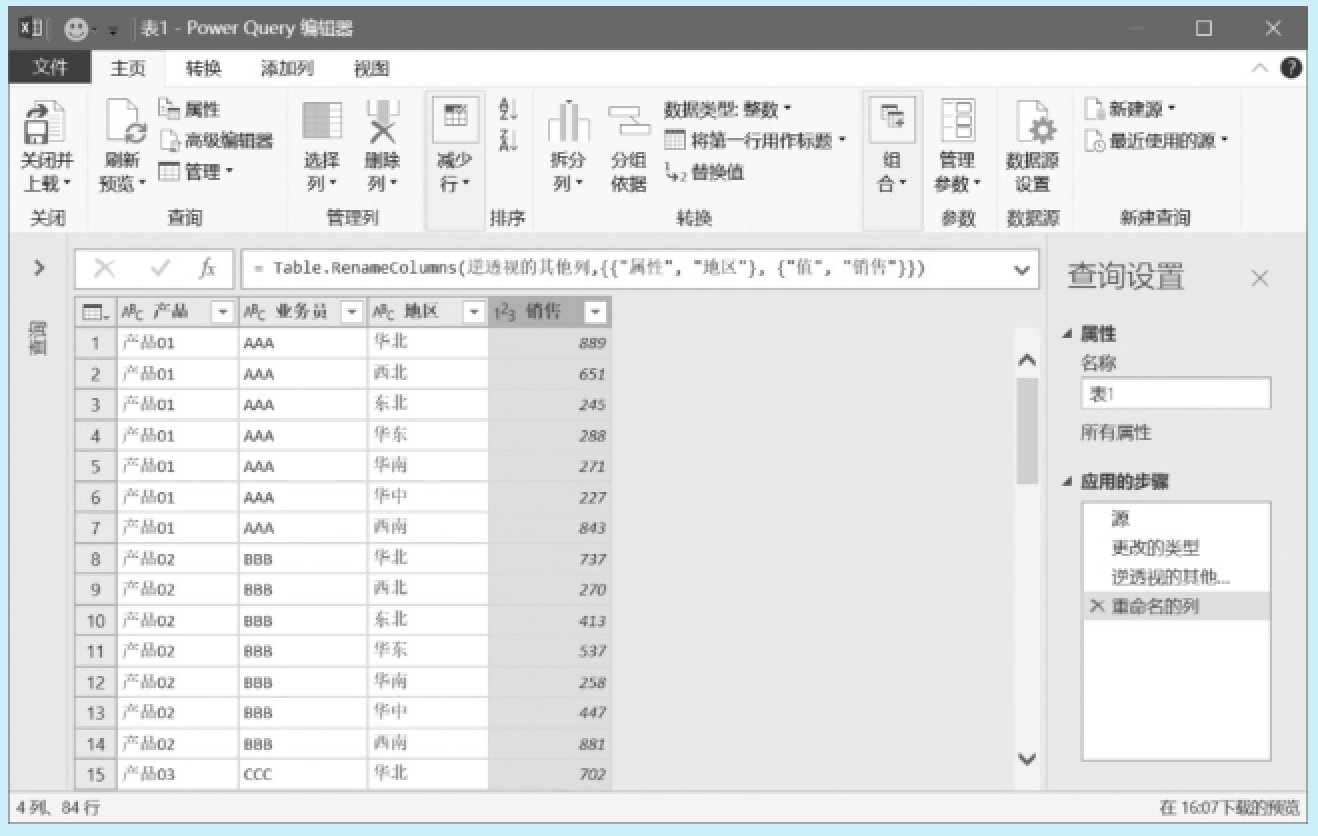Viewport: 1318px width, 836px height.
Task: Open the 销售 column filter dropdown
Action: tap(595, 313)
